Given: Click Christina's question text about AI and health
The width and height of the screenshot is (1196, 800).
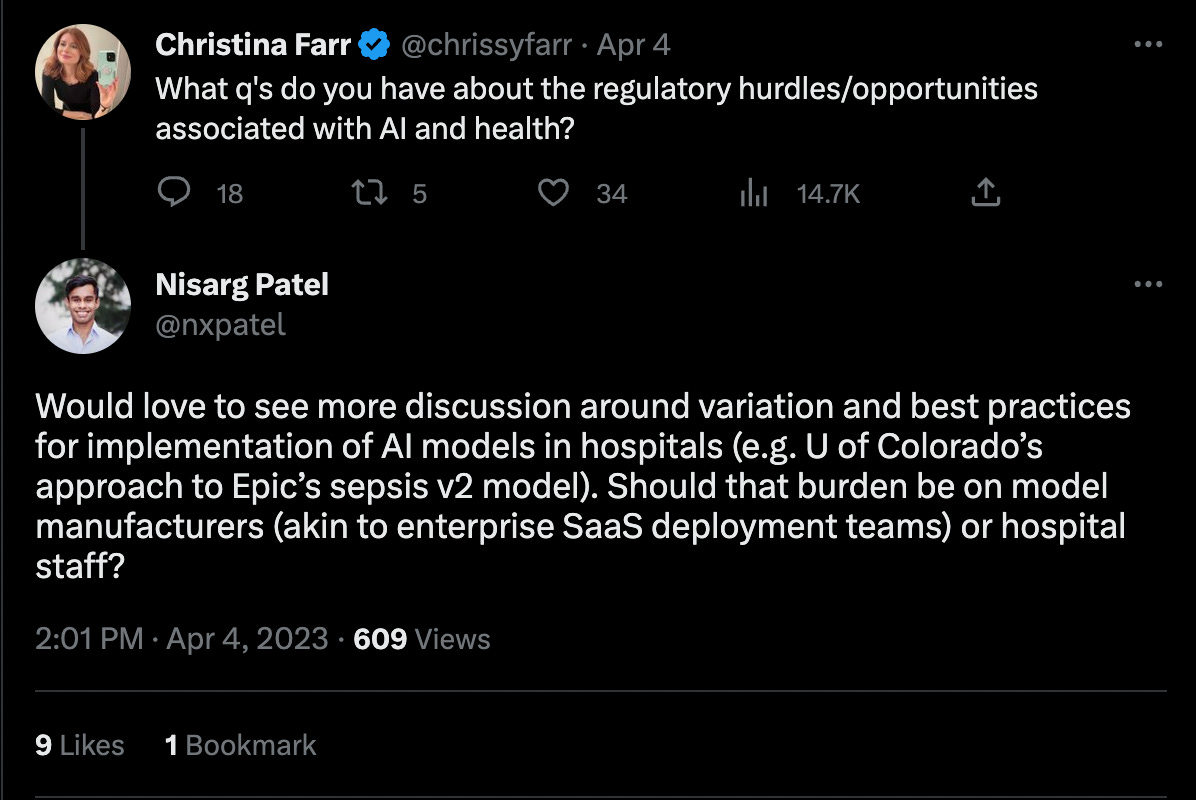Looking at the screenshot, I should (x=595, y=108).
